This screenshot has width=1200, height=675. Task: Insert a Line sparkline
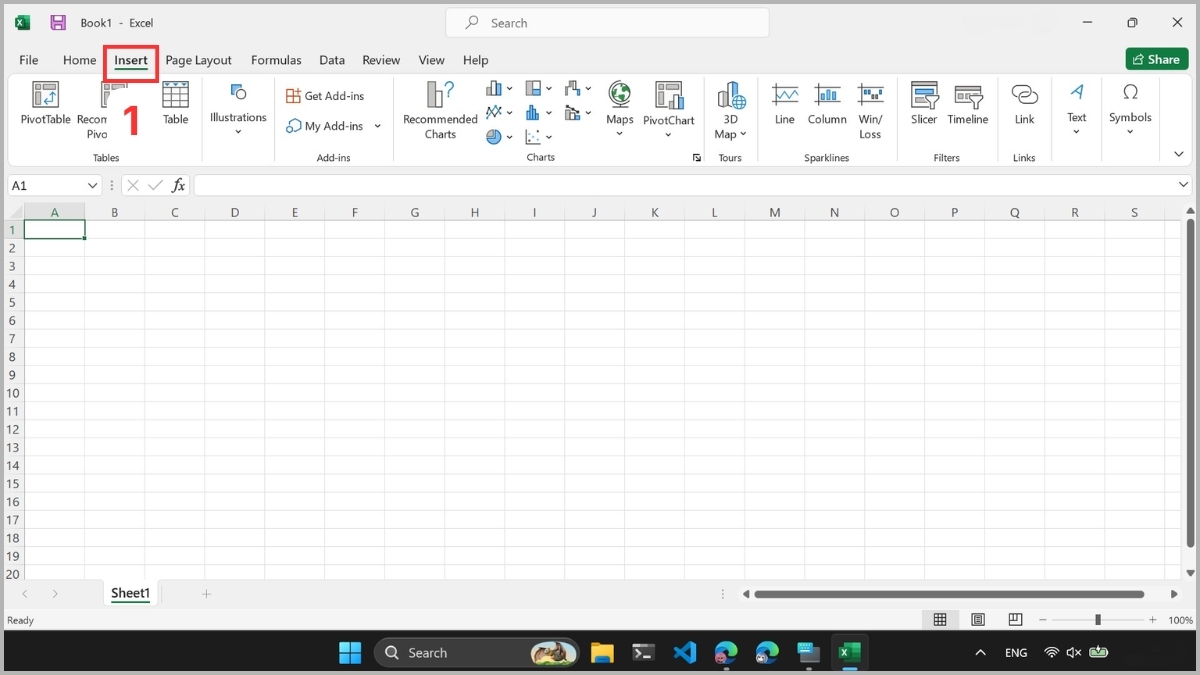coord(785,104)
